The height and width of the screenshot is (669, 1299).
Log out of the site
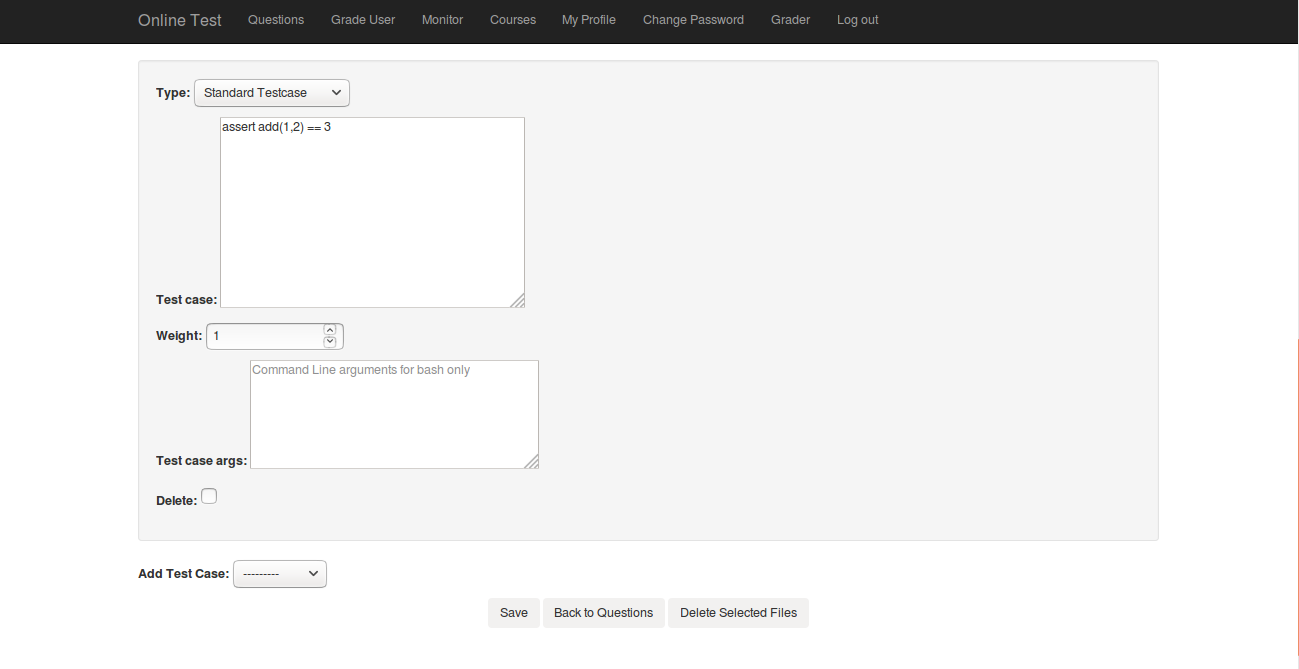[858, 20]
